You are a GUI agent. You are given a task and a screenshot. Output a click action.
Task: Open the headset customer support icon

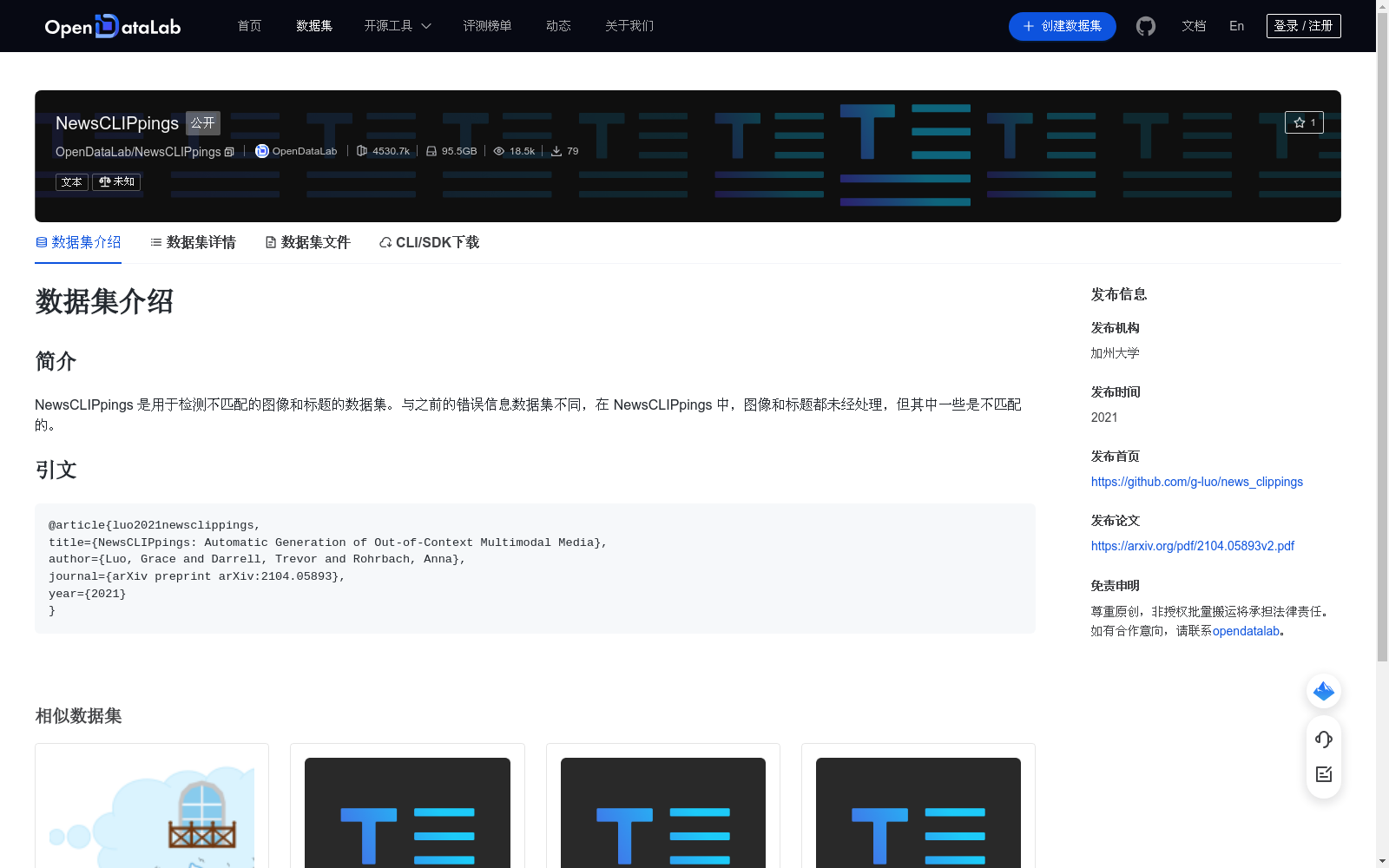coord(1324,739)
